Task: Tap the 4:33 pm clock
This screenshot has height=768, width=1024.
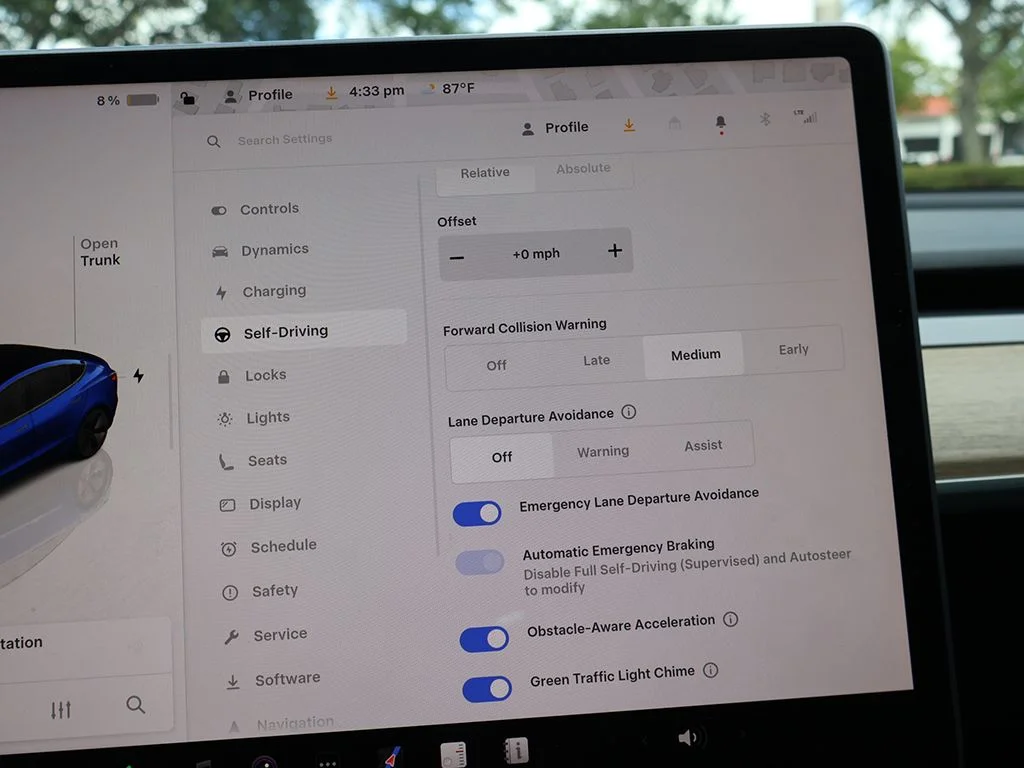Action: [376, 91]
